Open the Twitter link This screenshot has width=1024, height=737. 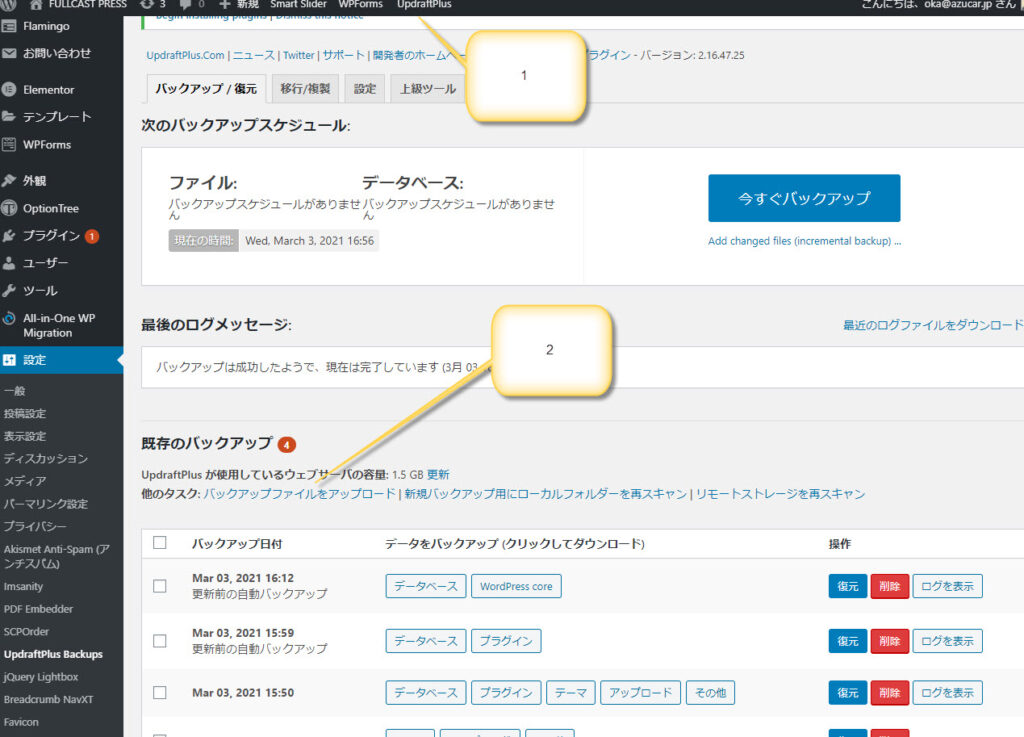click(x=299, y=55)
